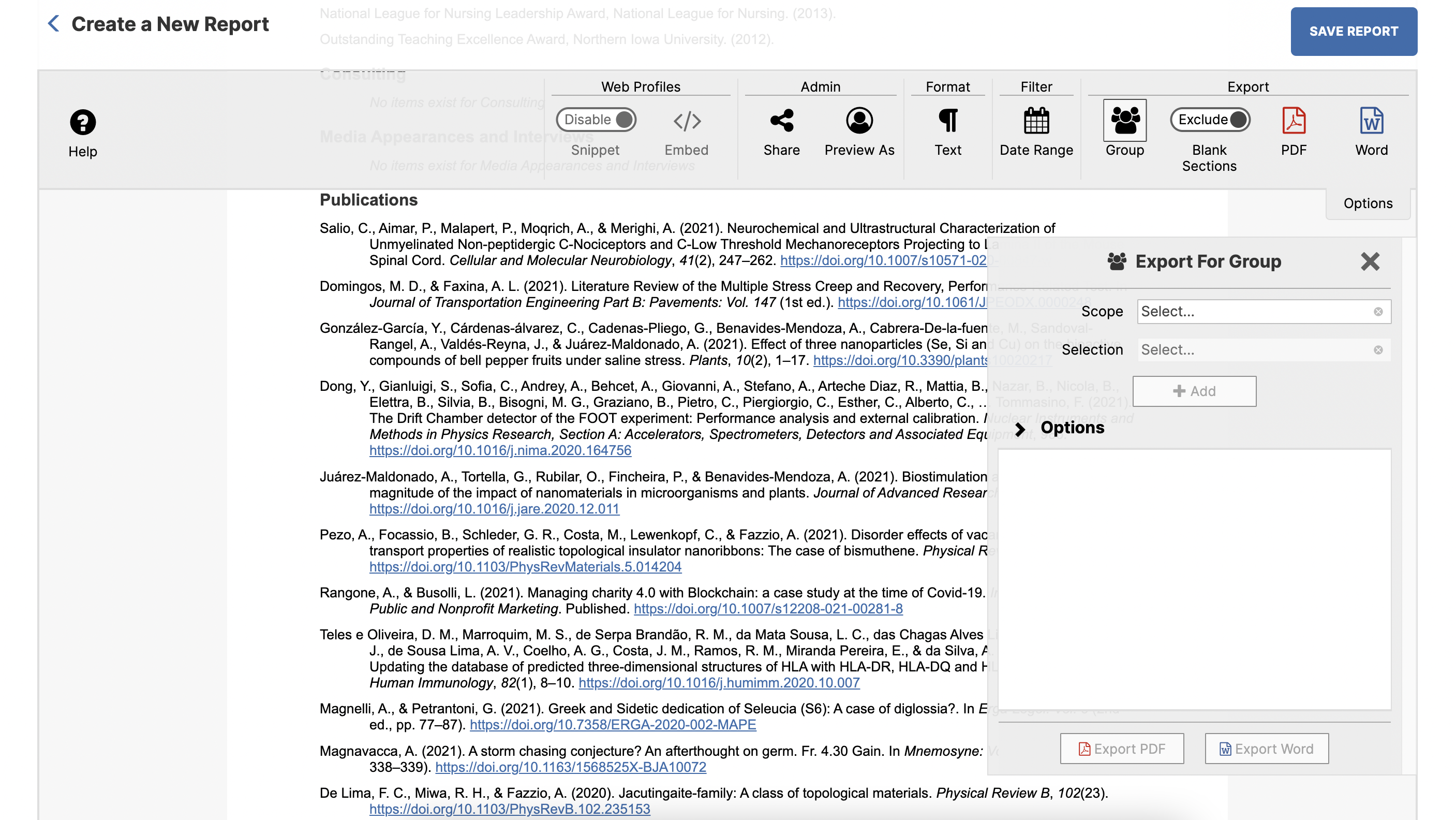Open the Scope dropdown

tap(1264, 312)
